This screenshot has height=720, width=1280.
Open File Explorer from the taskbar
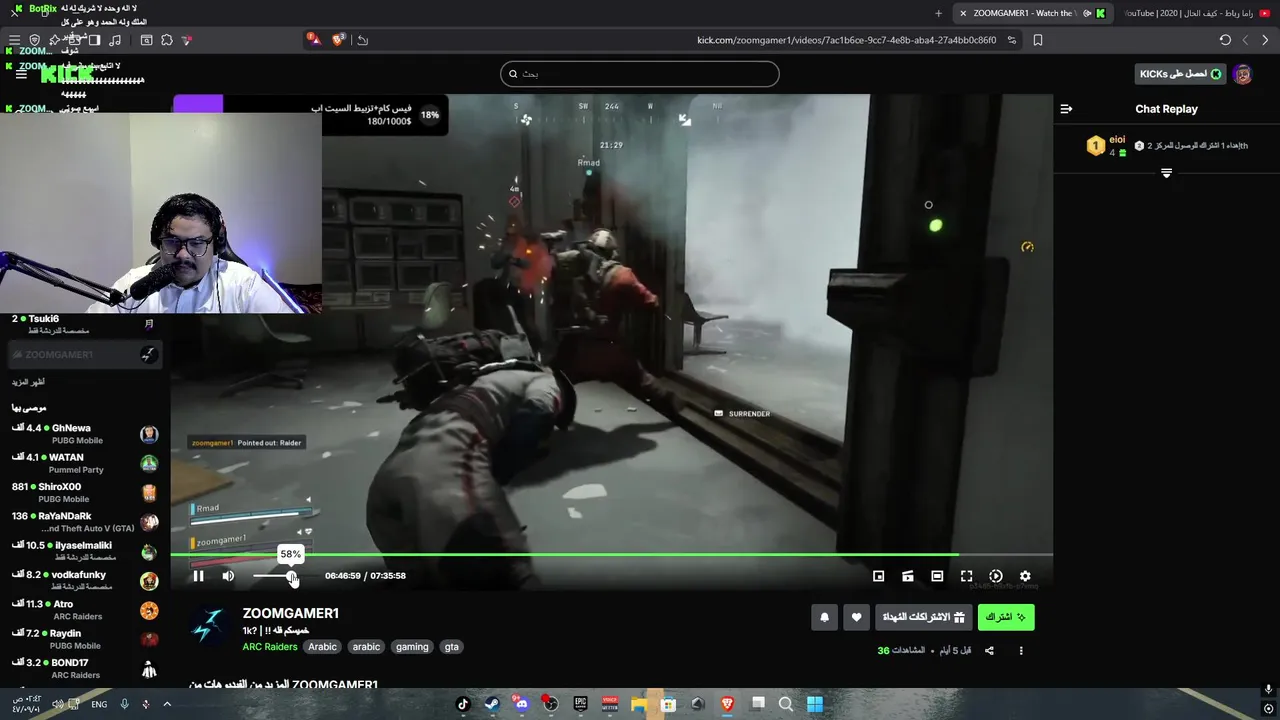click(639, 704)
